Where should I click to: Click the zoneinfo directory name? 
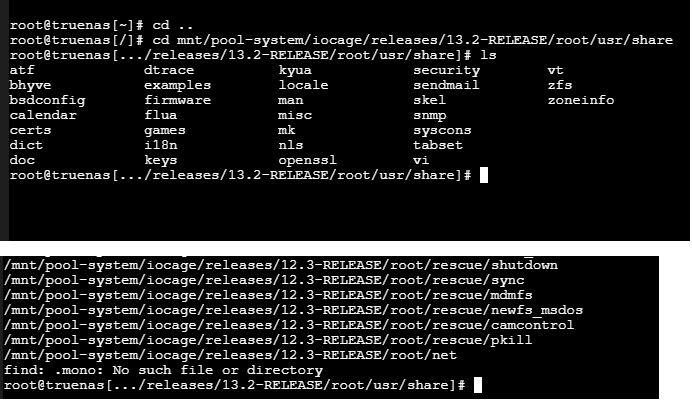pos(581,101)
